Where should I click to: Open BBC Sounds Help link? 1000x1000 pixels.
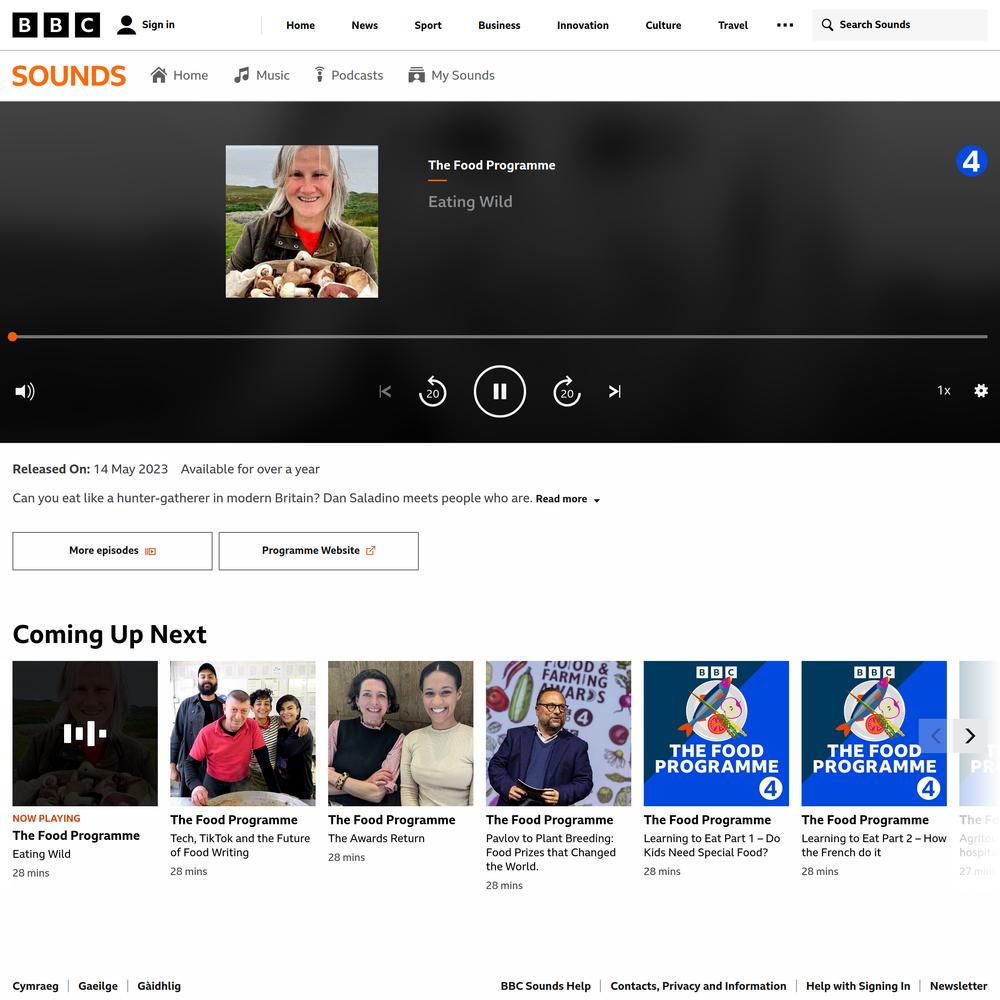pos(546,986)
